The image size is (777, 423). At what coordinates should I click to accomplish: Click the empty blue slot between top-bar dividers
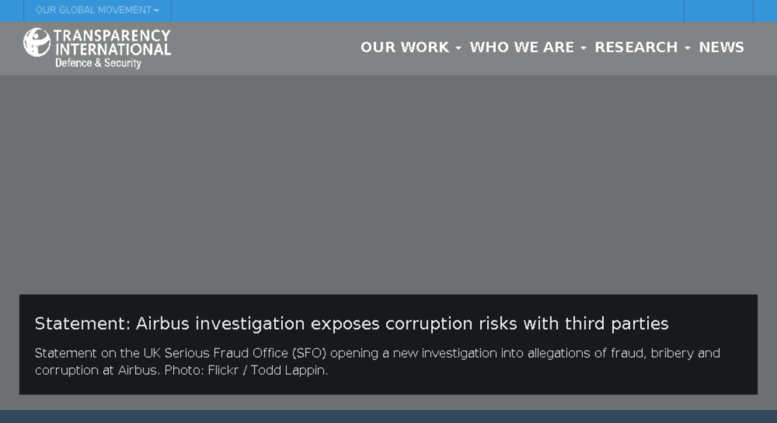pyautogui.click(x=719, y=10)
